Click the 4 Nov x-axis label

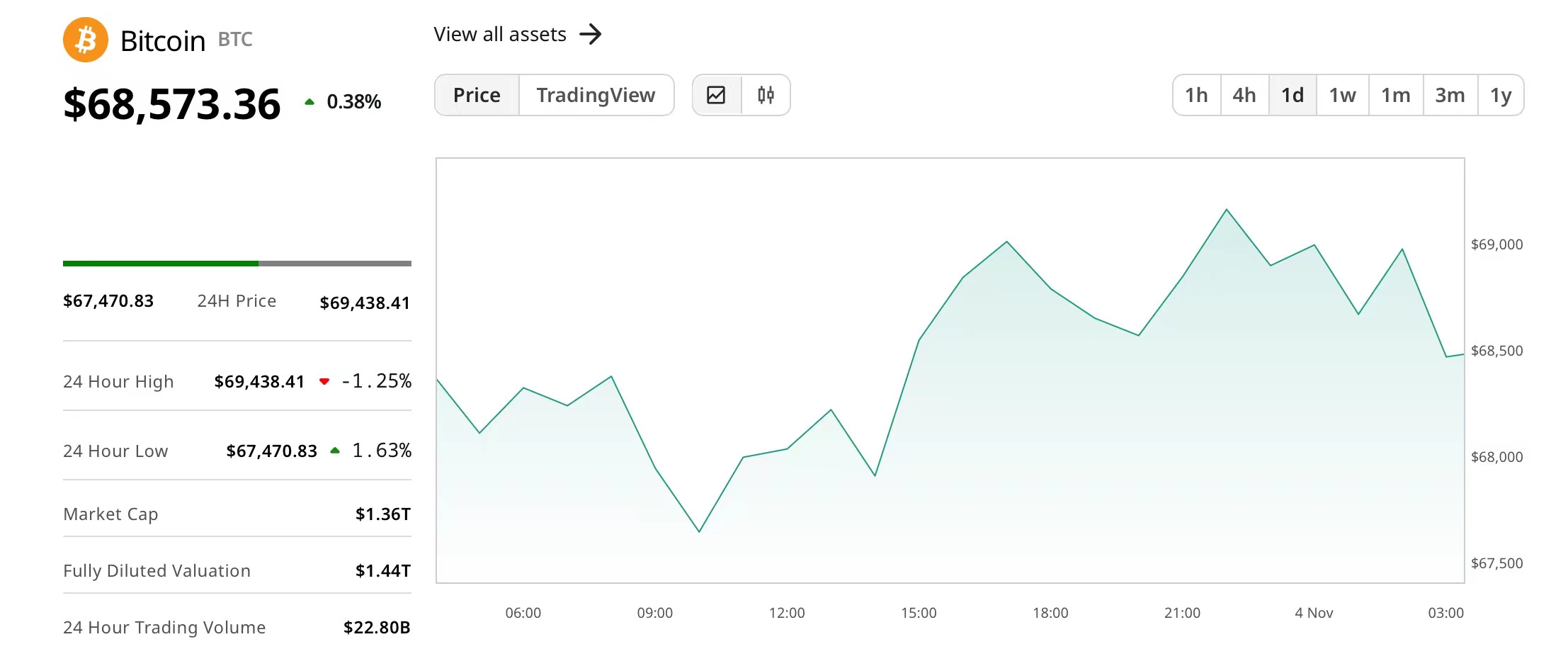tap(1314, 613)
